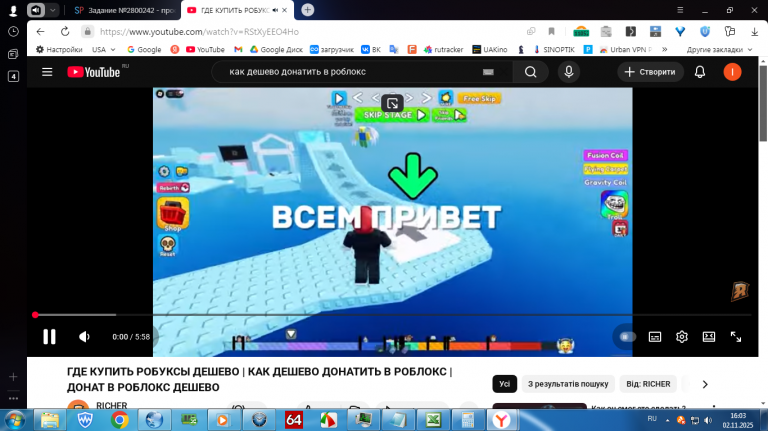The image size is (768, 431).
Task: Open the RICHER channel name link
Action: (112, 406)
